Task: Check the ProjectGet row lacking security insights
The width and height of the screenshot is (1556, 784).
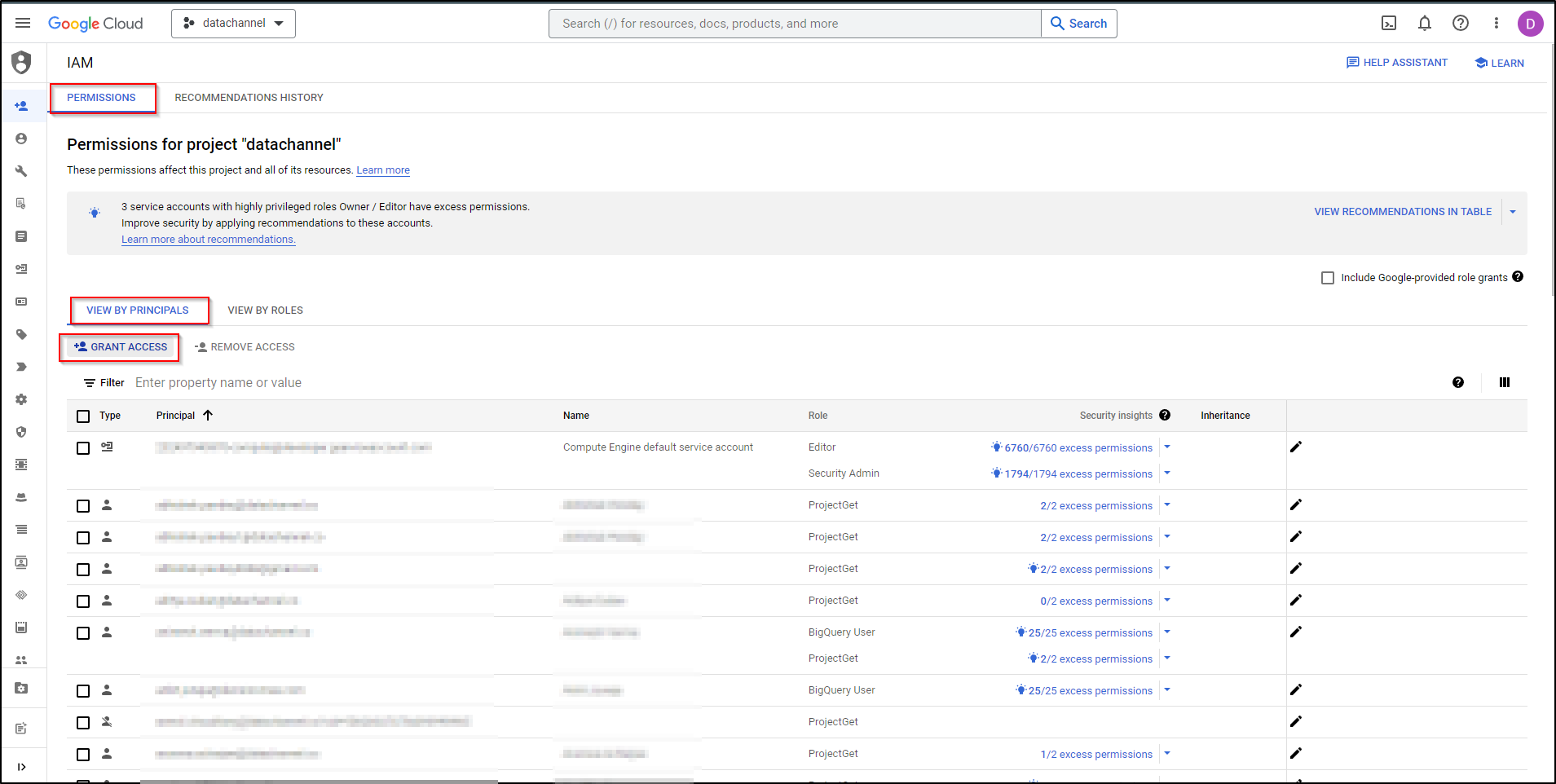Action: [x=83, y=723]
